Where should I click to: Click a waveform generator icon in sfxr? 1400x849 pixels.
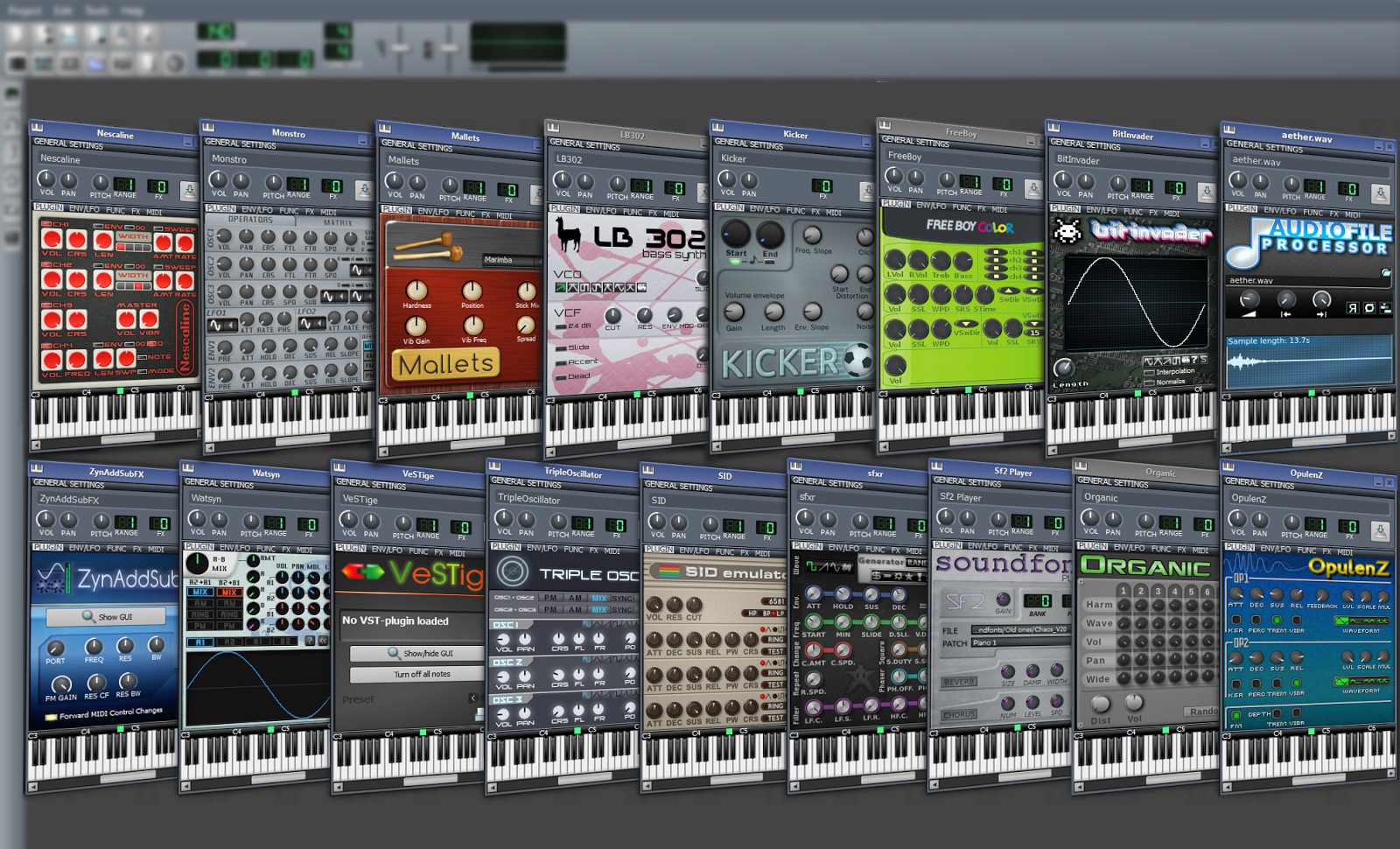[811, 566]
